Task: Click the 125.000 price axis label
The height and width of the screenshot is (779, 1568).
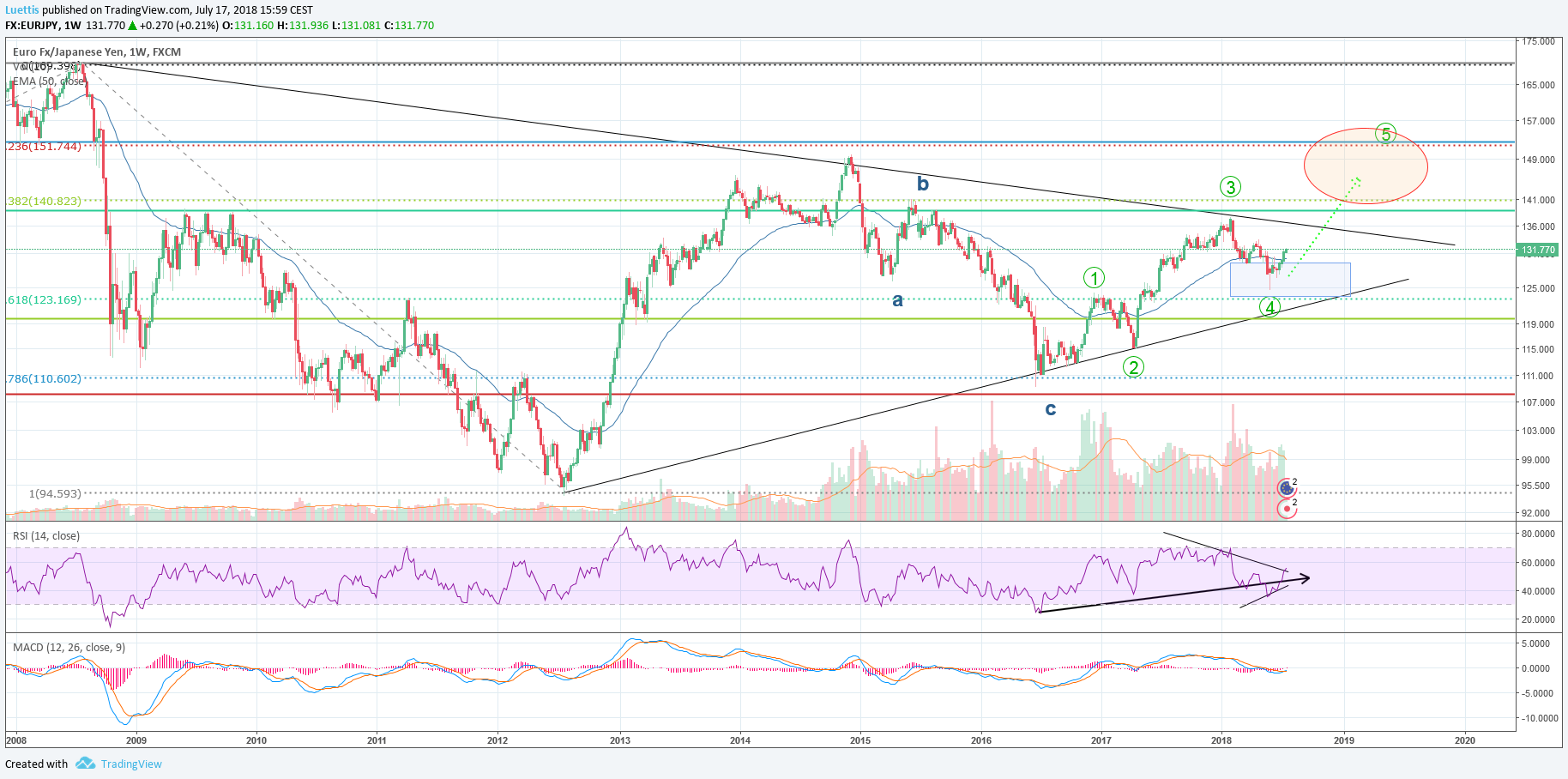Action: click(x=1538, y=288)
